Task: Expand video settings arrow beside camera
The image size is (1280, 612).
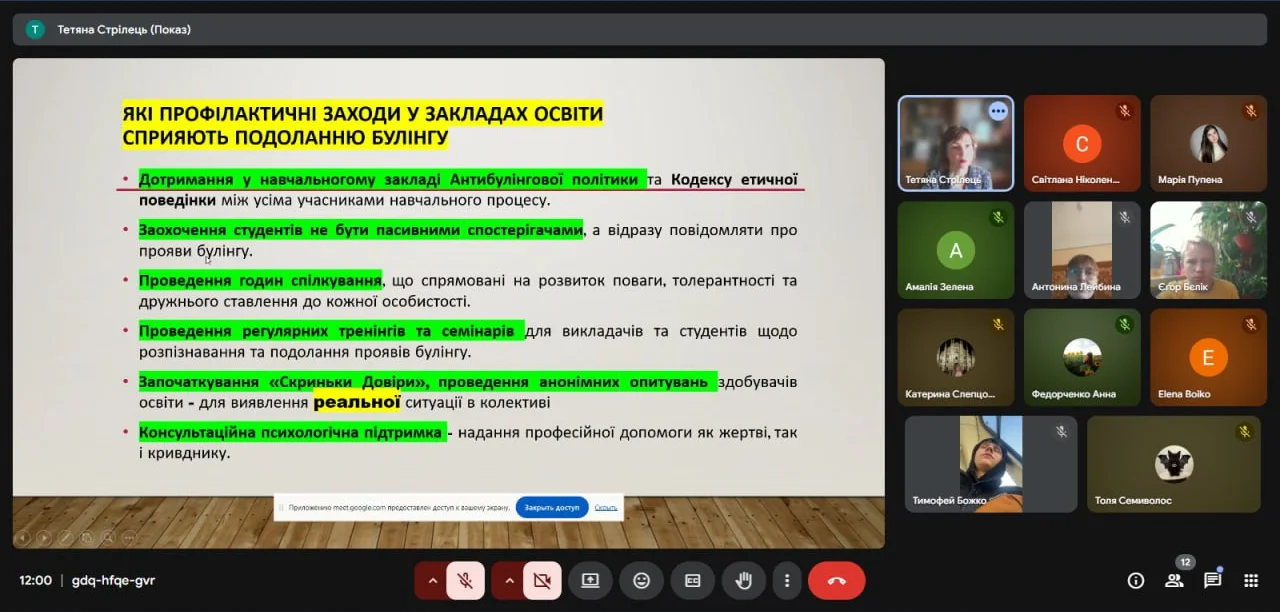Action: tap(508, 580)
